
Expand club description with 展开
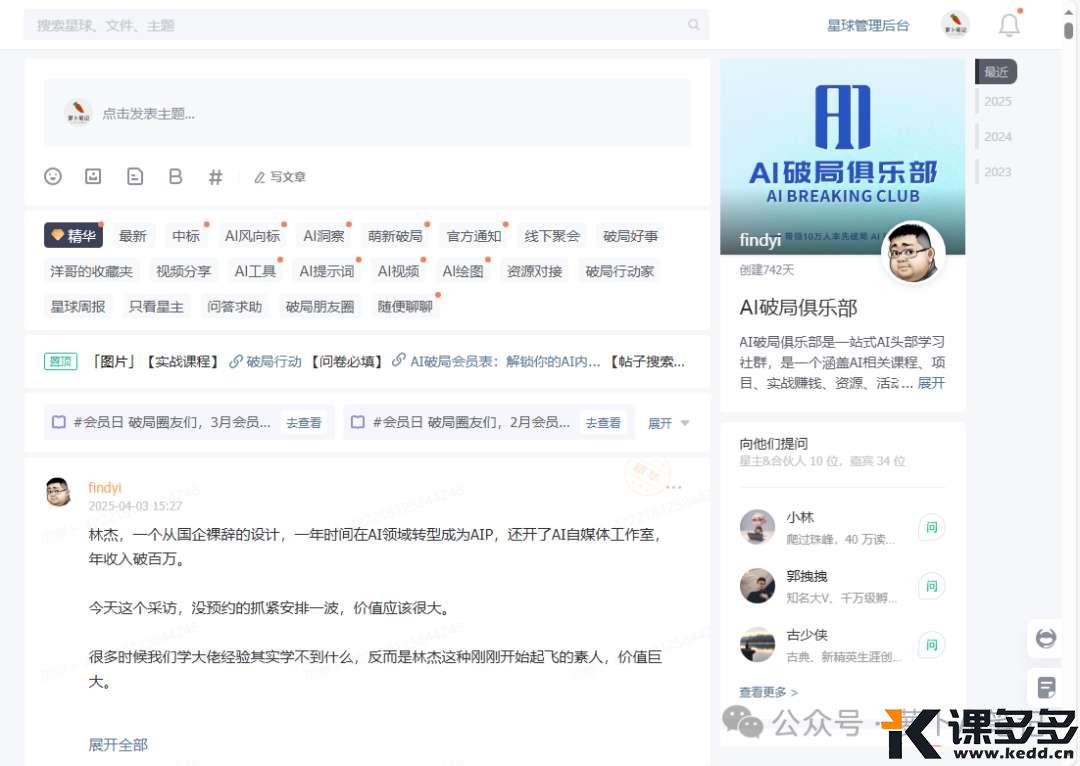pyautogui.click(x=931, y=382)
